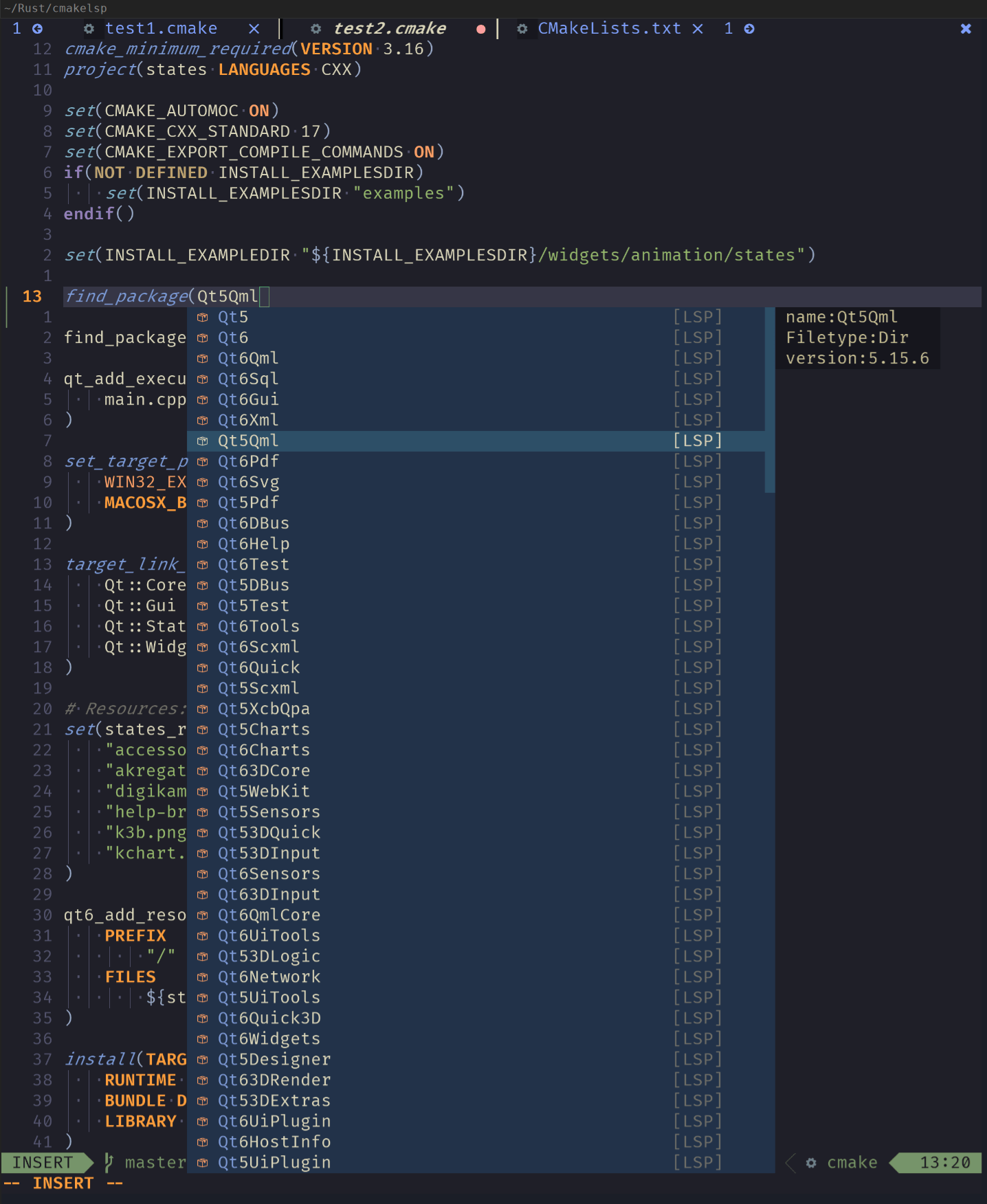Click the package icon beside Qt5DBus
Image resolution: width=987 pixels, height=1204 pixels.
[203, 585]
